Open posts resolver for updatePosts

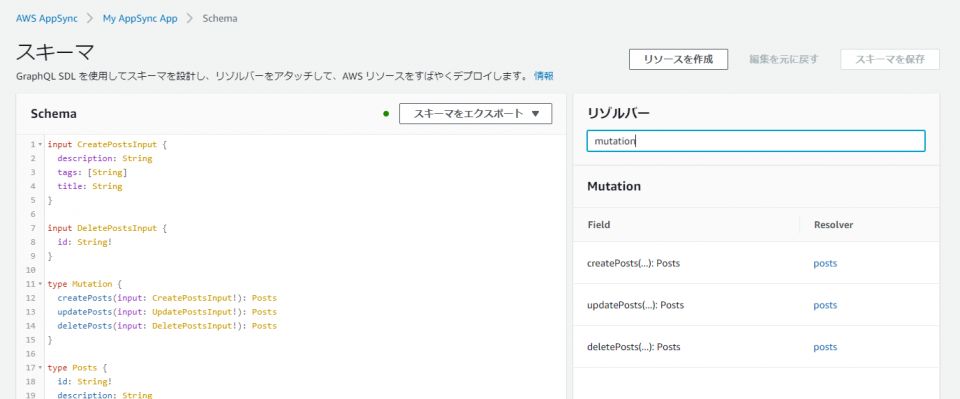point(825,305)
